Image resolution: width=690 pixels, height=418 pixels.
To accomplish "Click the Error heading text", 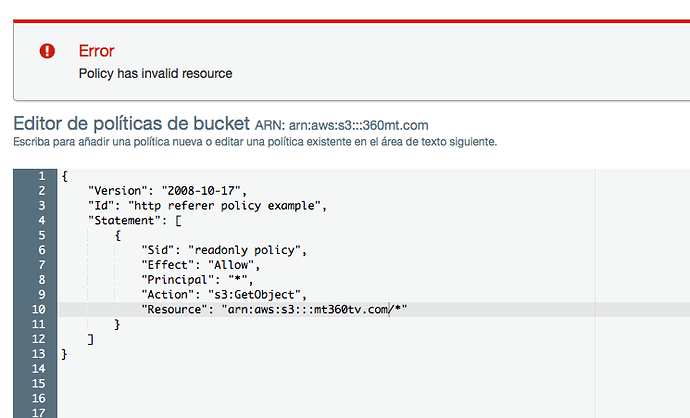I will [96, 51].
